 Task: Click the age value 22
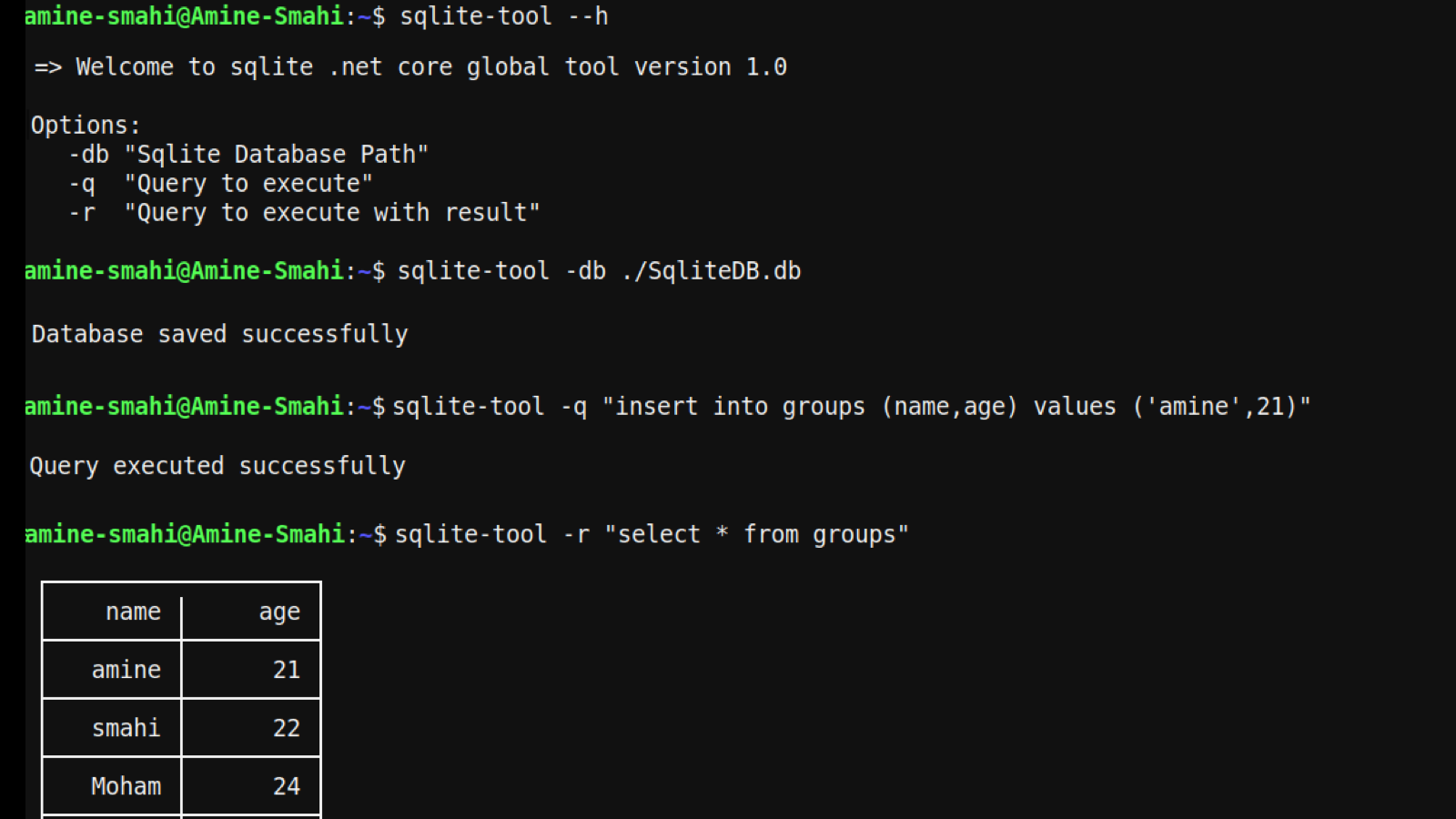[287, 728]
